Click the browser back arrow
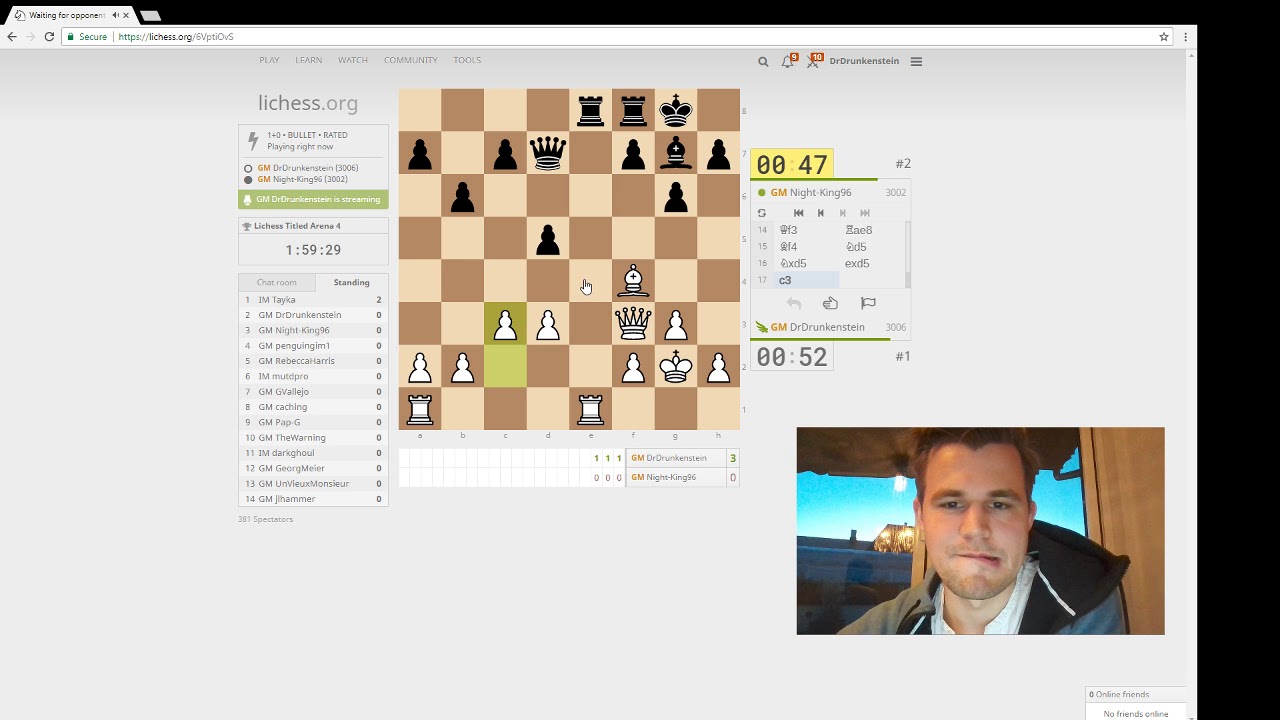1280x720 pixels. coord(12,37)
